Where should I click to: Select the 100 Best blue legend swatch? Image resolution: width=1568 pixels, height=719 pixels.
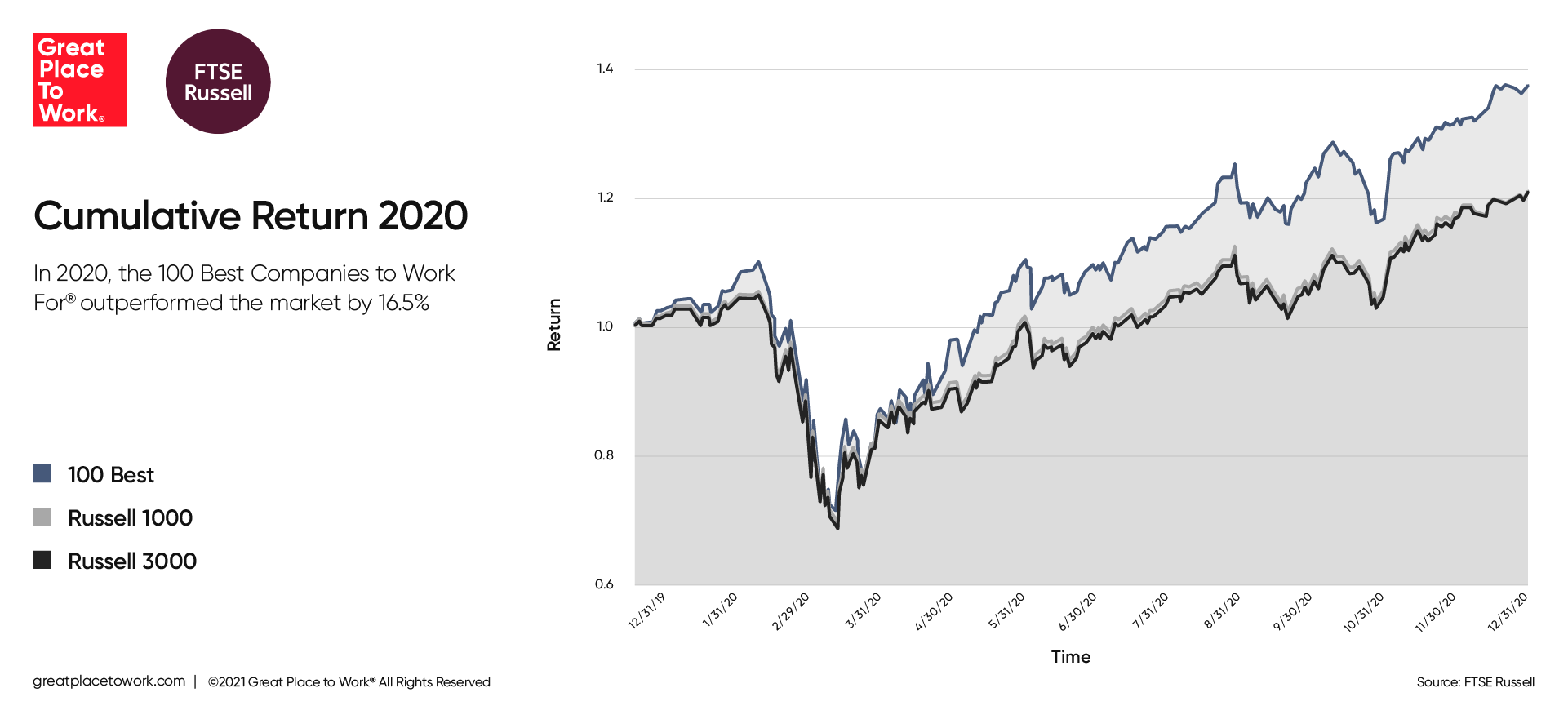[42, 473]
